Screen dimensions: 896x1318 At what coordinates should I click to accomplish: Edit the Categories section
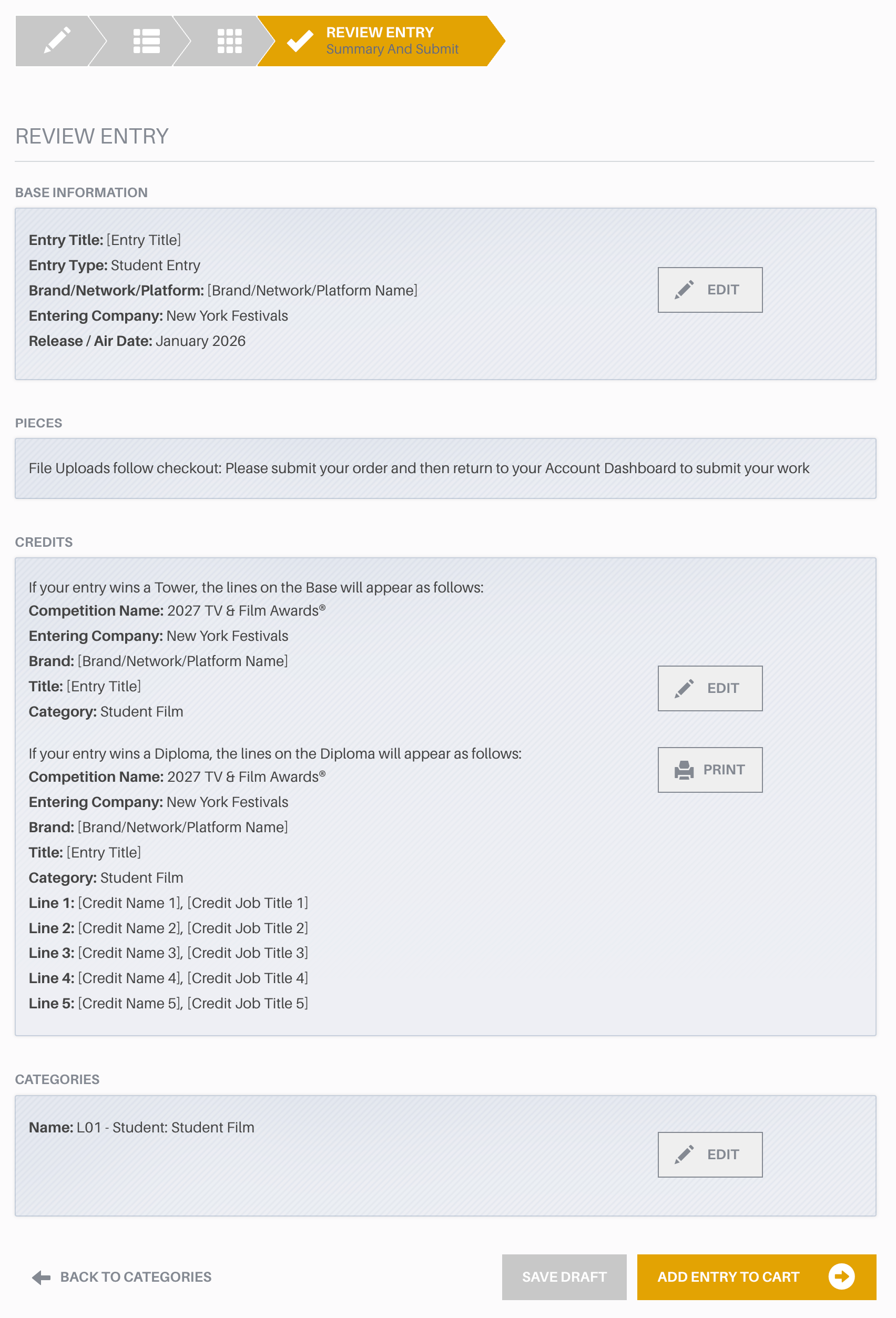(710, 1154)
